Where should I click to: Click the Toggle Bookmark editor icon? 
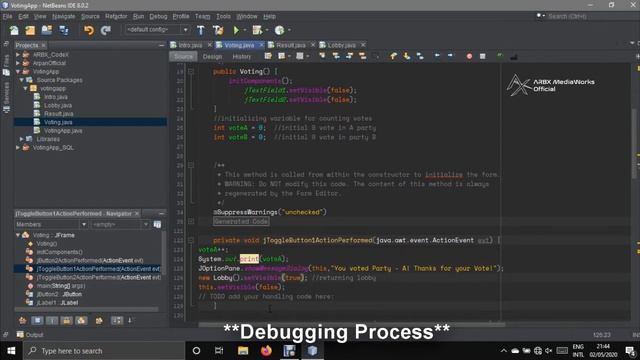click(420, 56)
